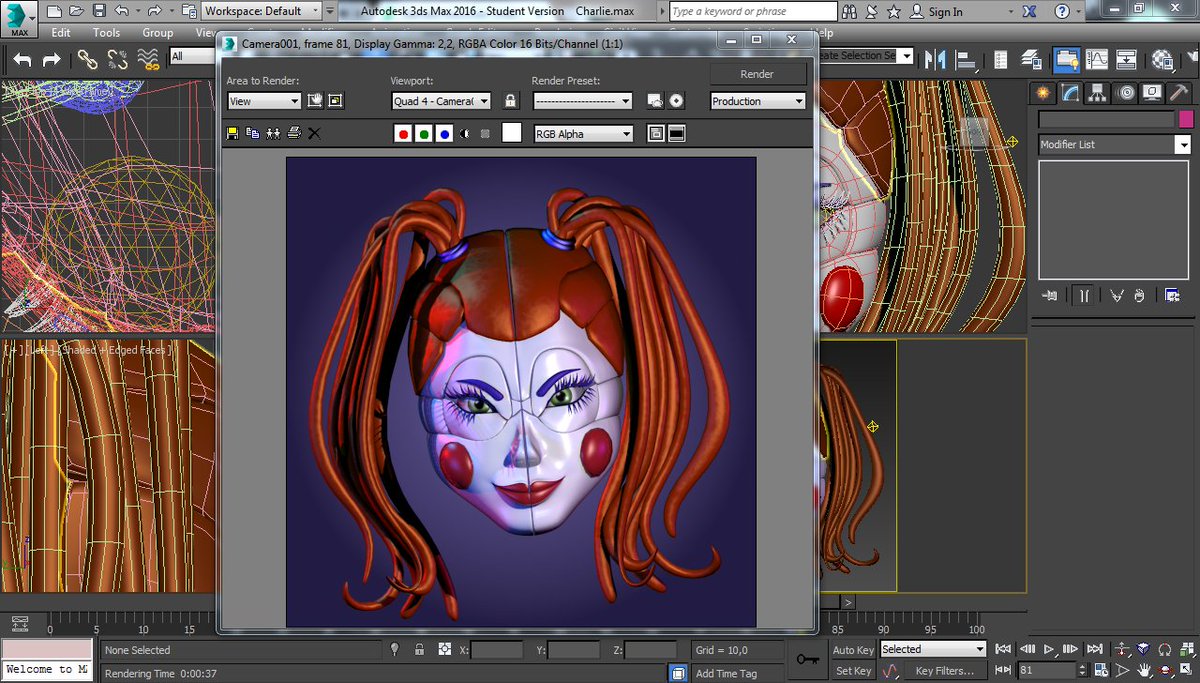Toggle the Green channel button
Viewport: 1200px width, 683px height.
pyautogui.click(x=424, y=133)
